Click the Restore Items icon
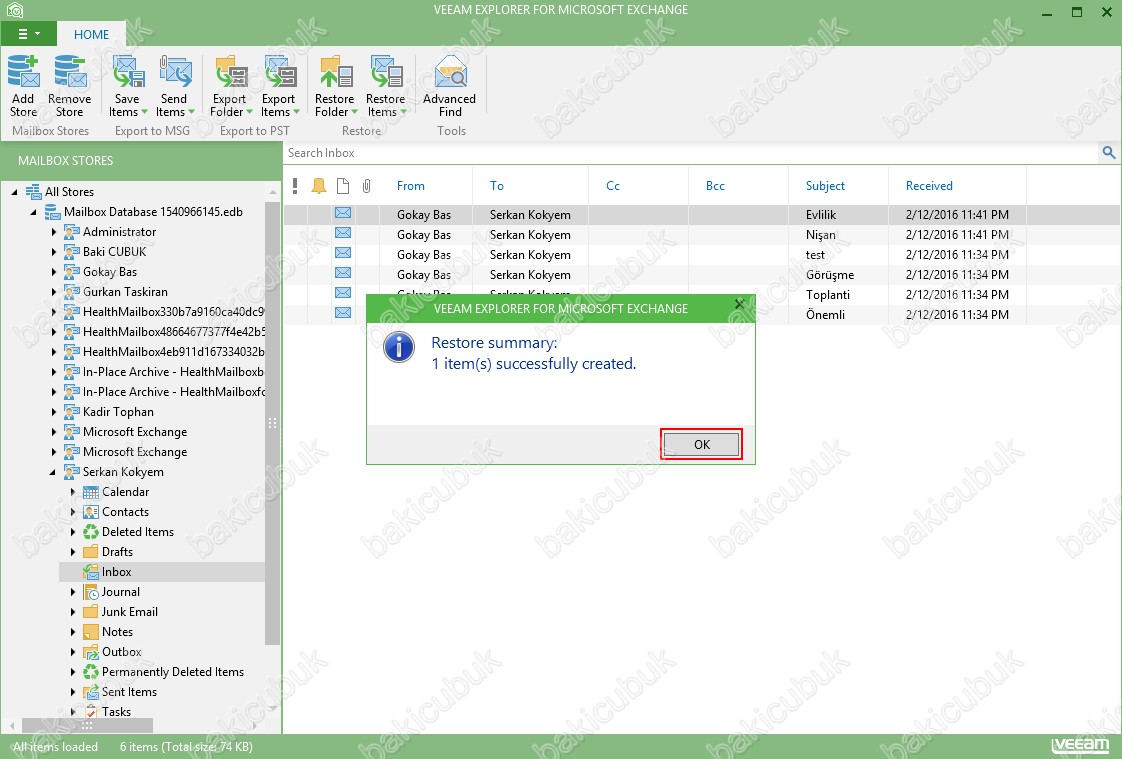Viewport: 1122px width, 759px height. point(386,72)
